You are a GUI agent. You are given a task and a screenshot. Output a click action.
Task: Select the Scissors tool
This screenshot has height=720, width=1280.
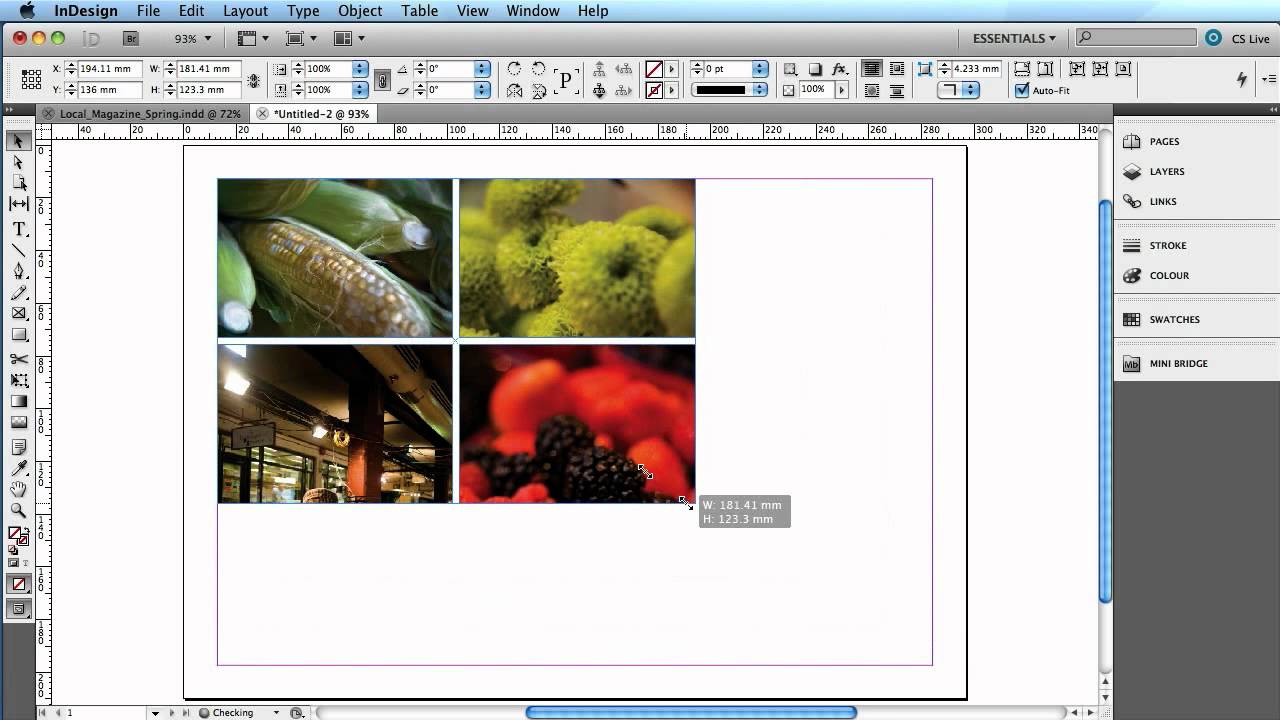19,359
